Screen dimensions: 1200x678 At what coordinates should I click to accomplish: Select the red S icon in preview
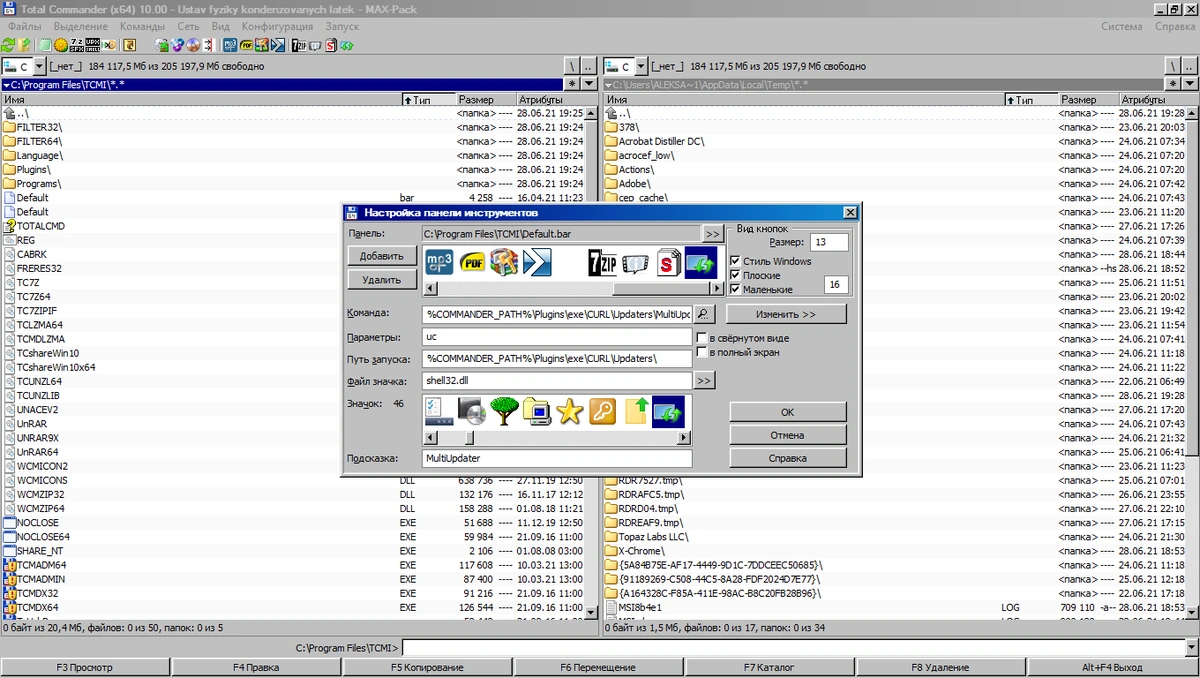pyautogui.click(x=668, y=263)
